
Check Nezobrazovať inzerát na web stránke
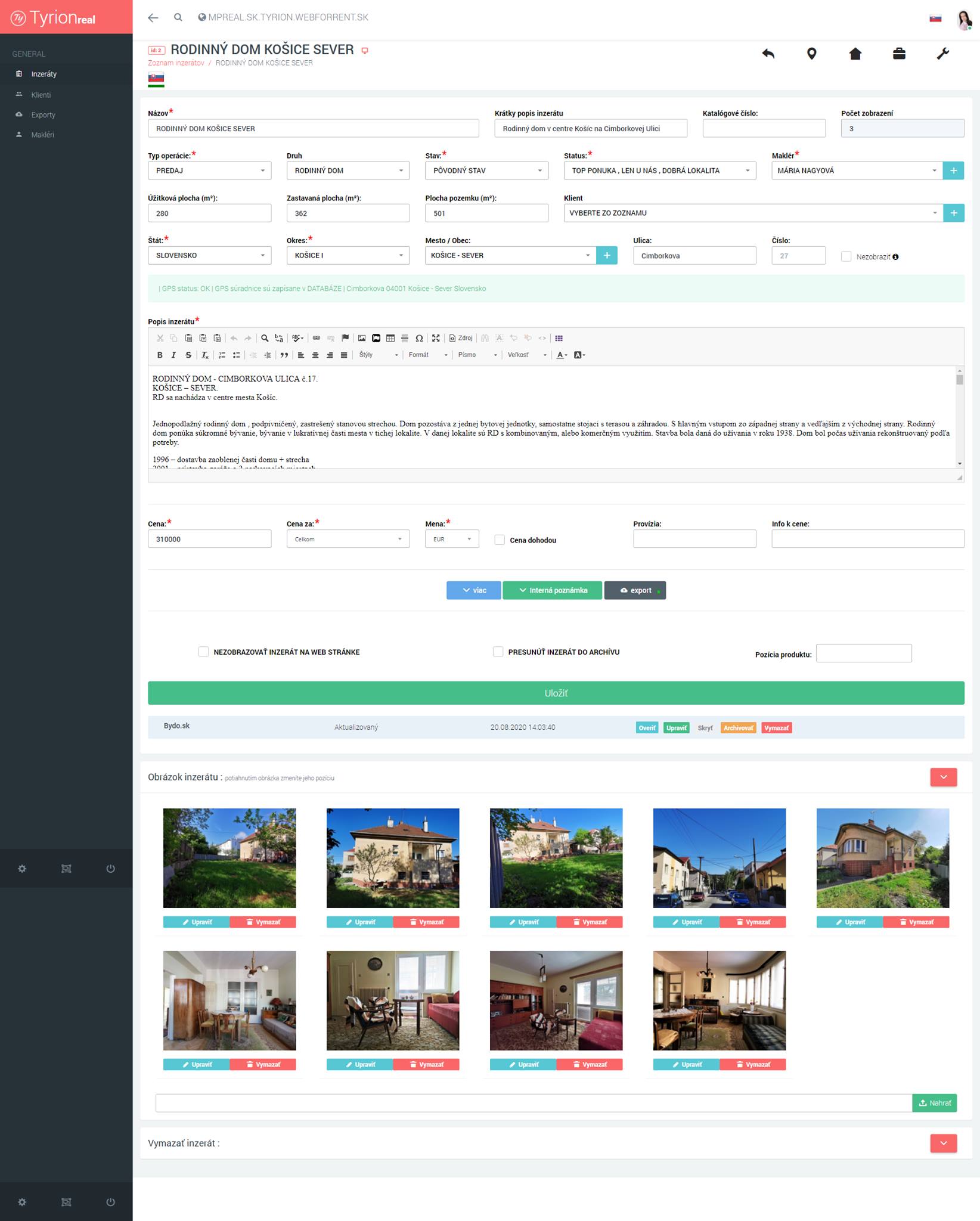(204, 652)
